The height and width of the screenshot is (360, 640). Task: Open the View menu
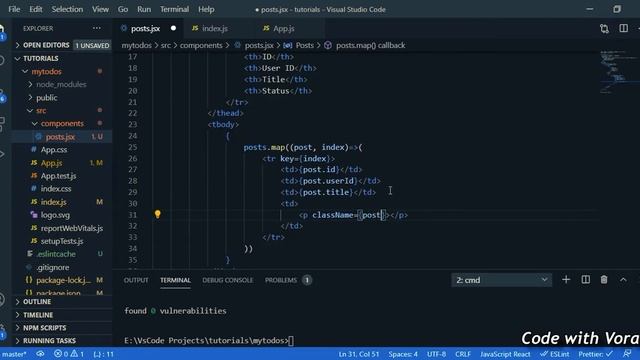pos(100,9)
